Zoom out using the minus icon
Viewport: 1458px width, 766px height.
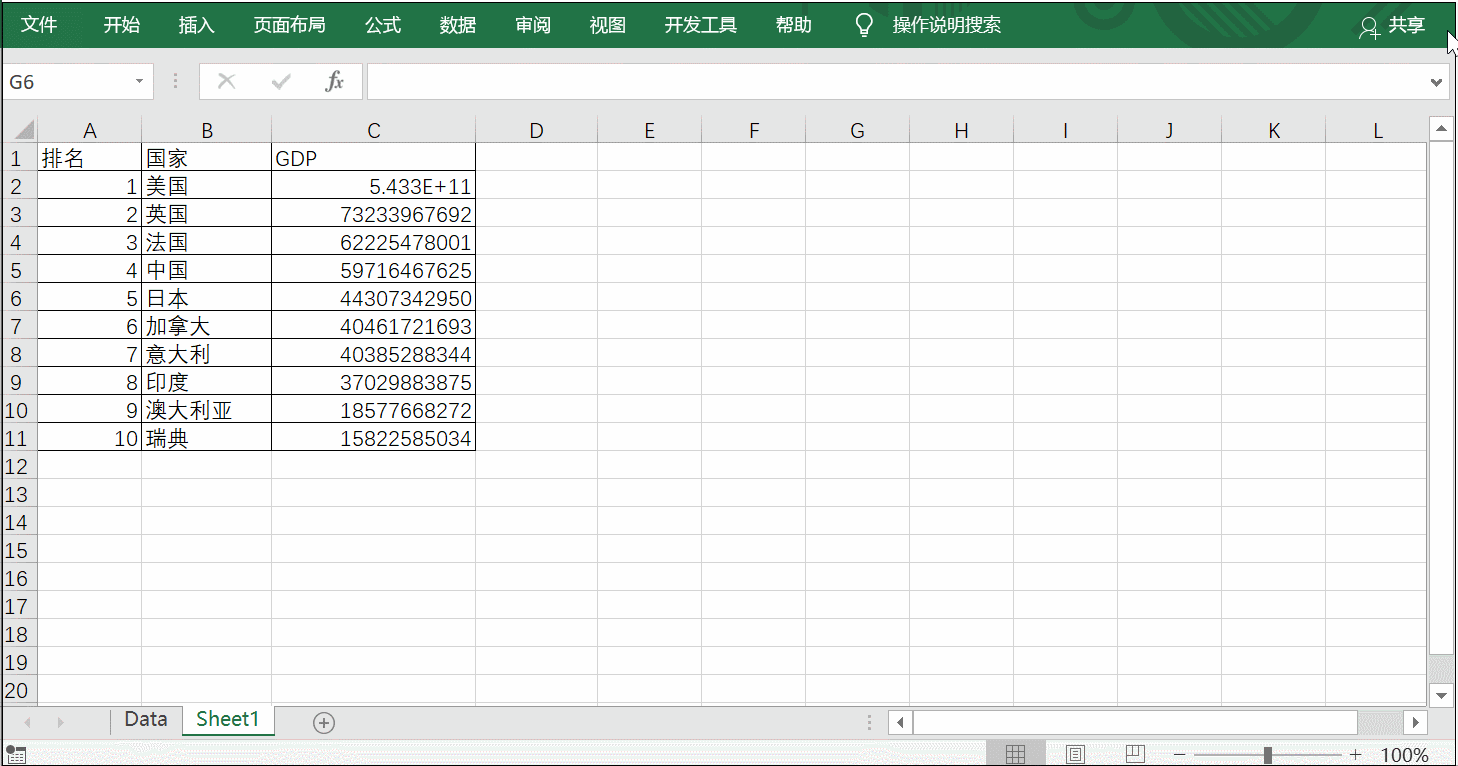(1180, 753)
